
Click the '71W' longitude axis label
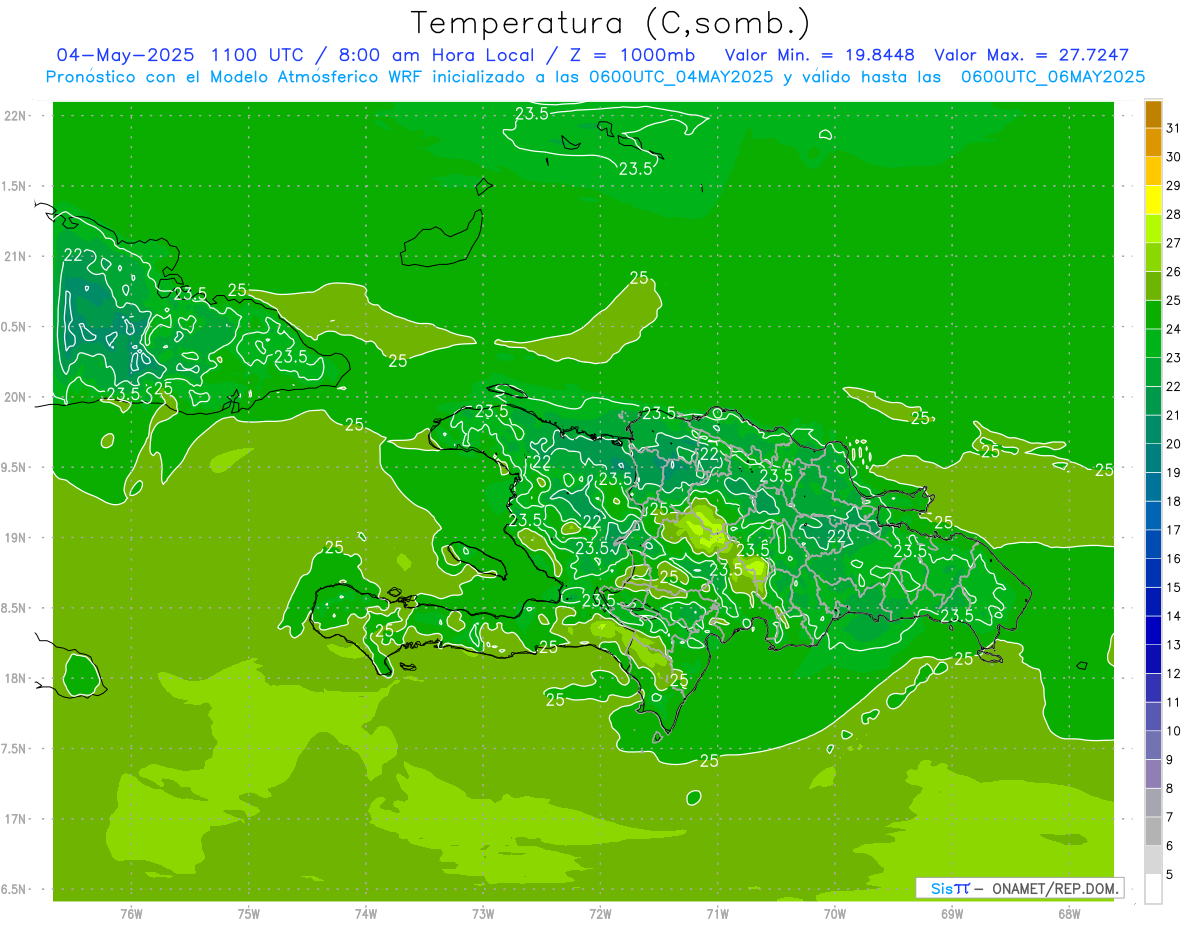click(x=717, y=914)
